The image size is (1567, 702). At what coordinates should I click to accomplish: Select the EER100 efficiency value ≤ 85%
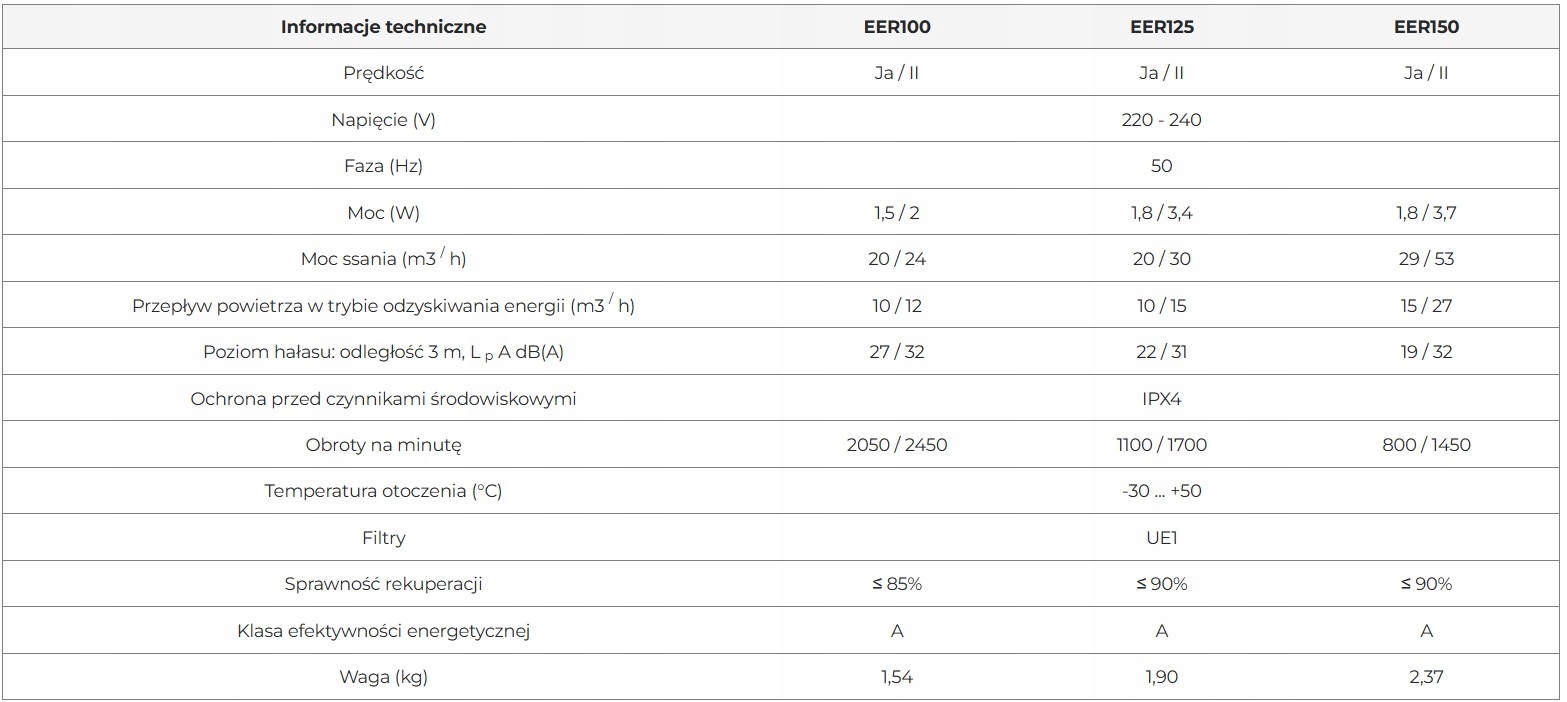(897, 584)
